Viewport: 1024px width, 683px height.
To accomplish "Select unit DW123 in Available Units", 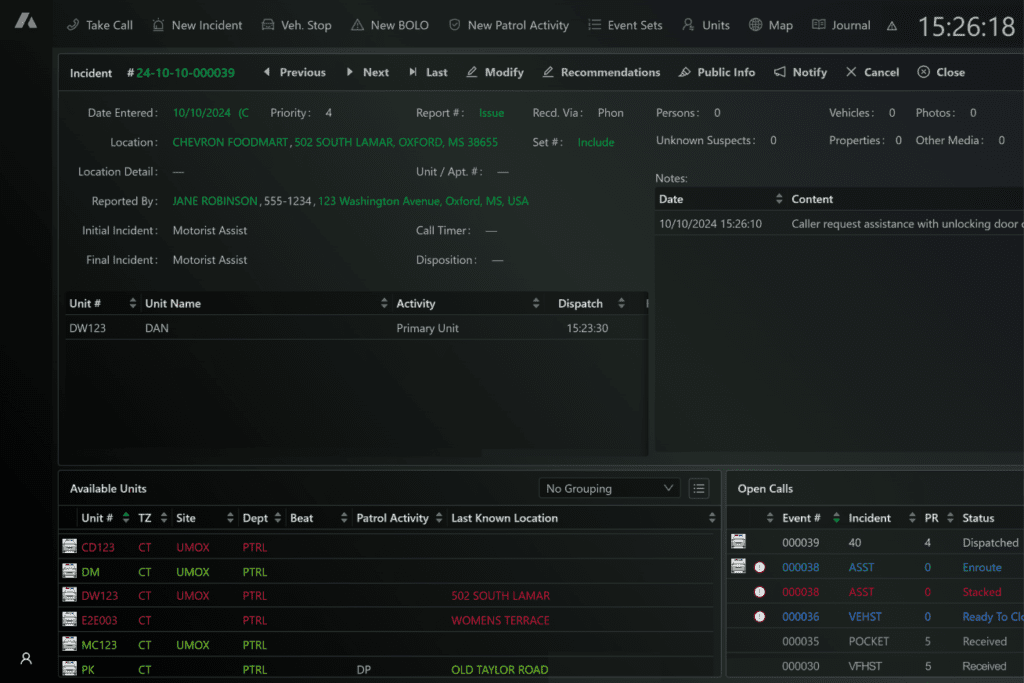I will tap(98, 596).
